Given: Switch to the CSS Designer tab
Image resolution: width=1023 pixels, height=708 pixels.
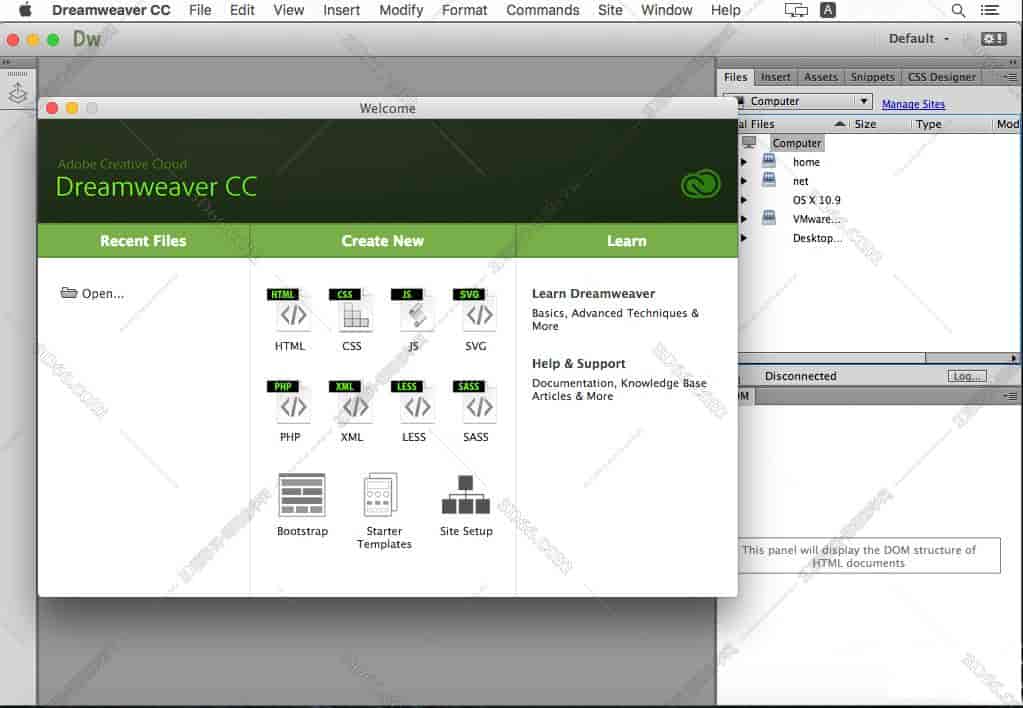Looking at the screenshot, I should pos(941,76).
